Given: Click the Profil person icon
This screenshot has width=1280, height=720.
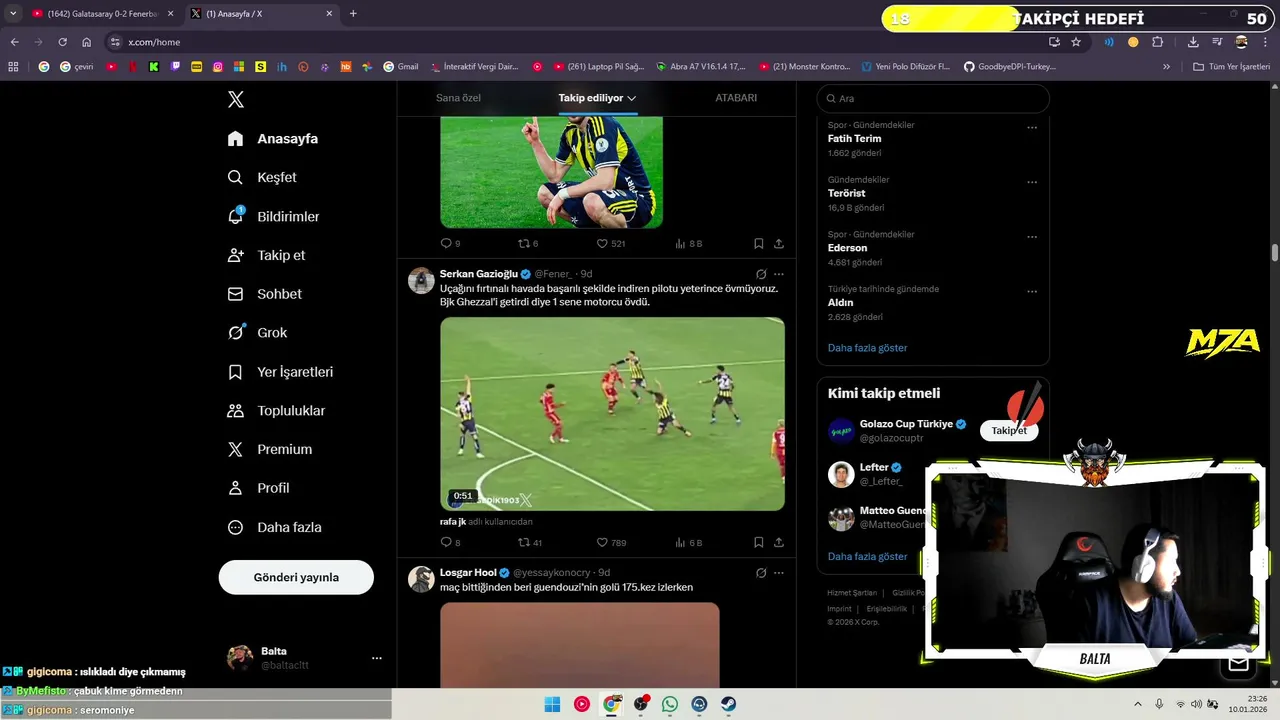Looking at the screenshot, I should pyautogui.click(x=236, y=488).
